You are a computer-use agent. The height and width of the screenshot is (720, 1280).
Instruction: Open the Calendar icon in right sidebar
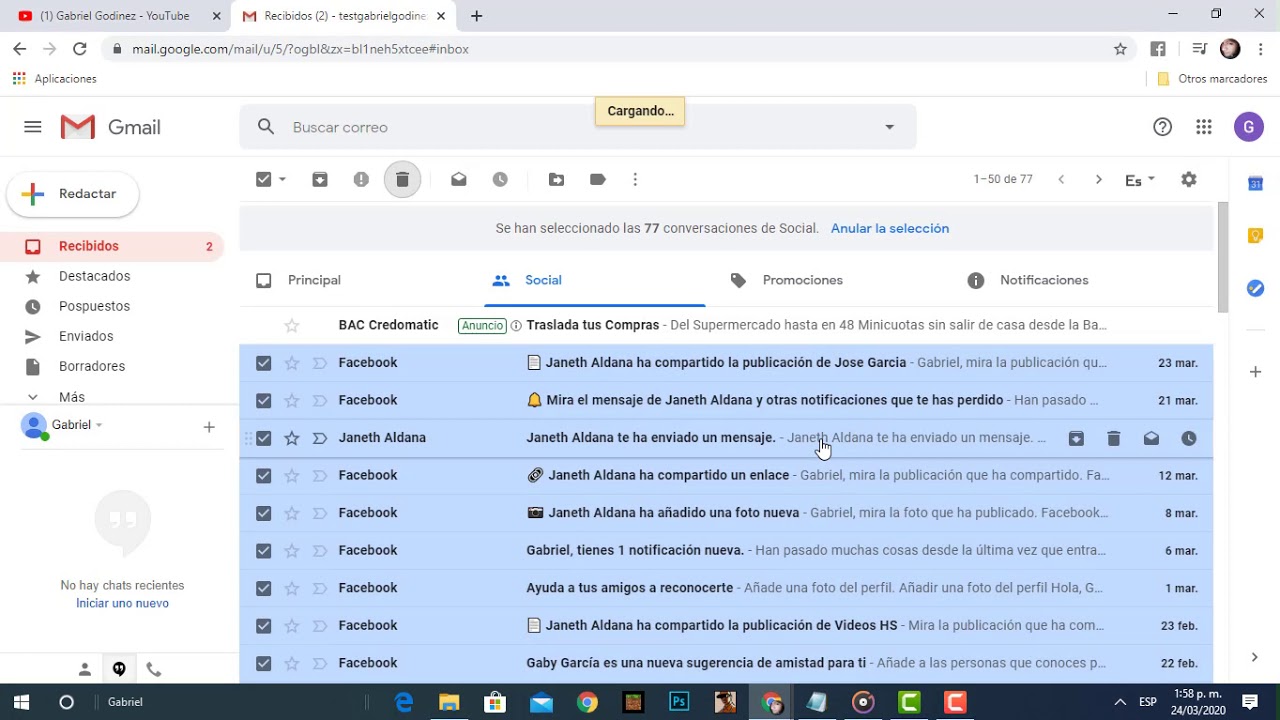pyautogui.click(x=1255, y=184)
